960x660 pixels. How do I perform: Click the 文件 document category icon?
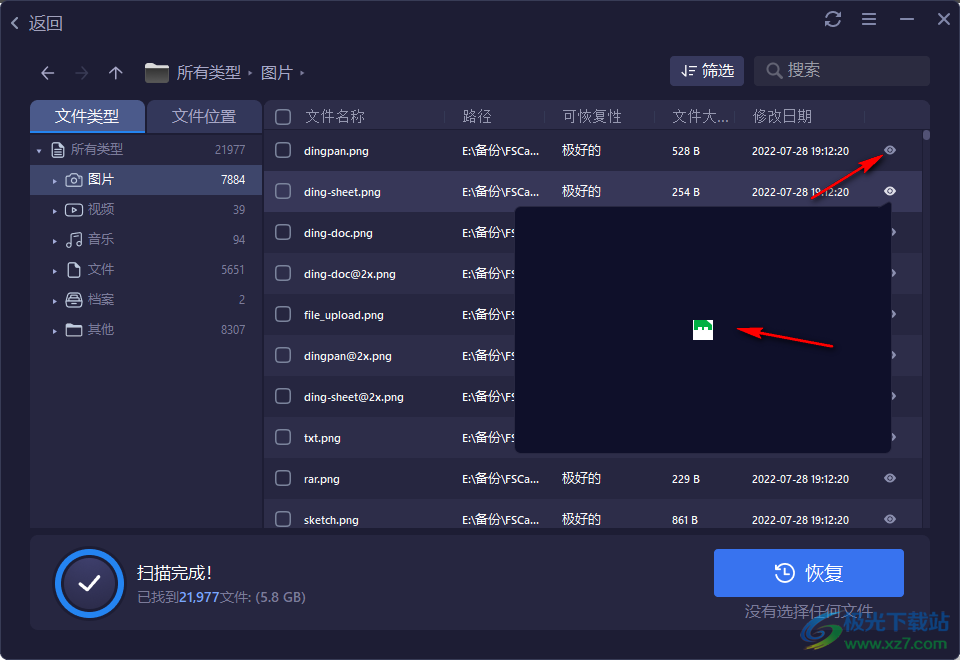tap(73, 269)
